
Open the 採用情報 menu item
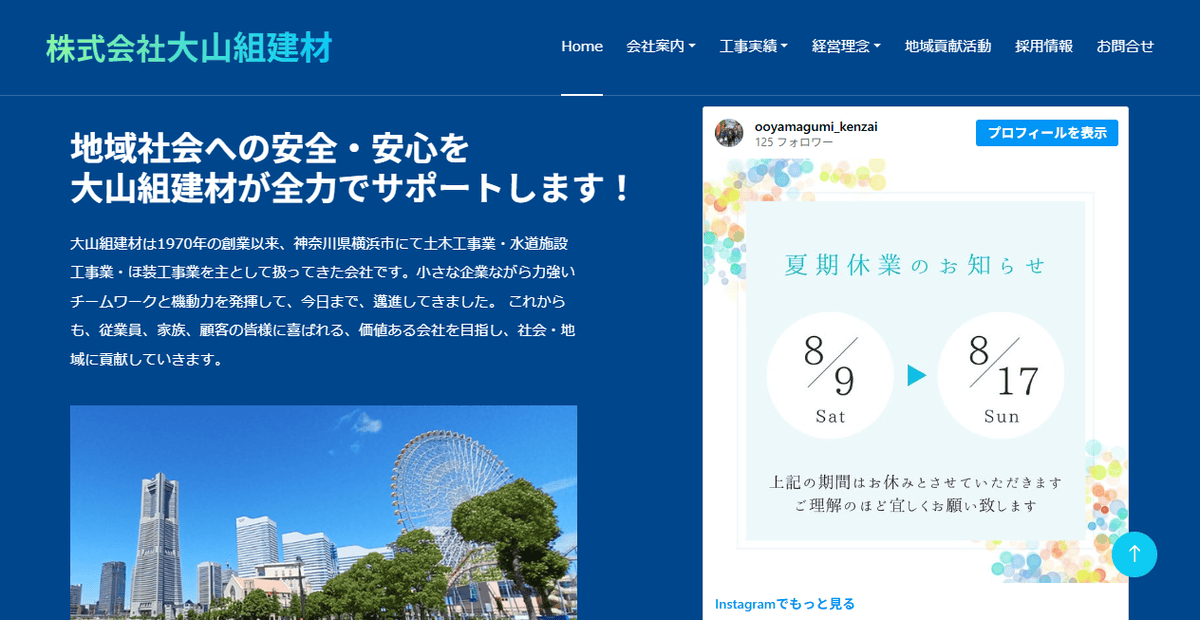point(1044,46)
